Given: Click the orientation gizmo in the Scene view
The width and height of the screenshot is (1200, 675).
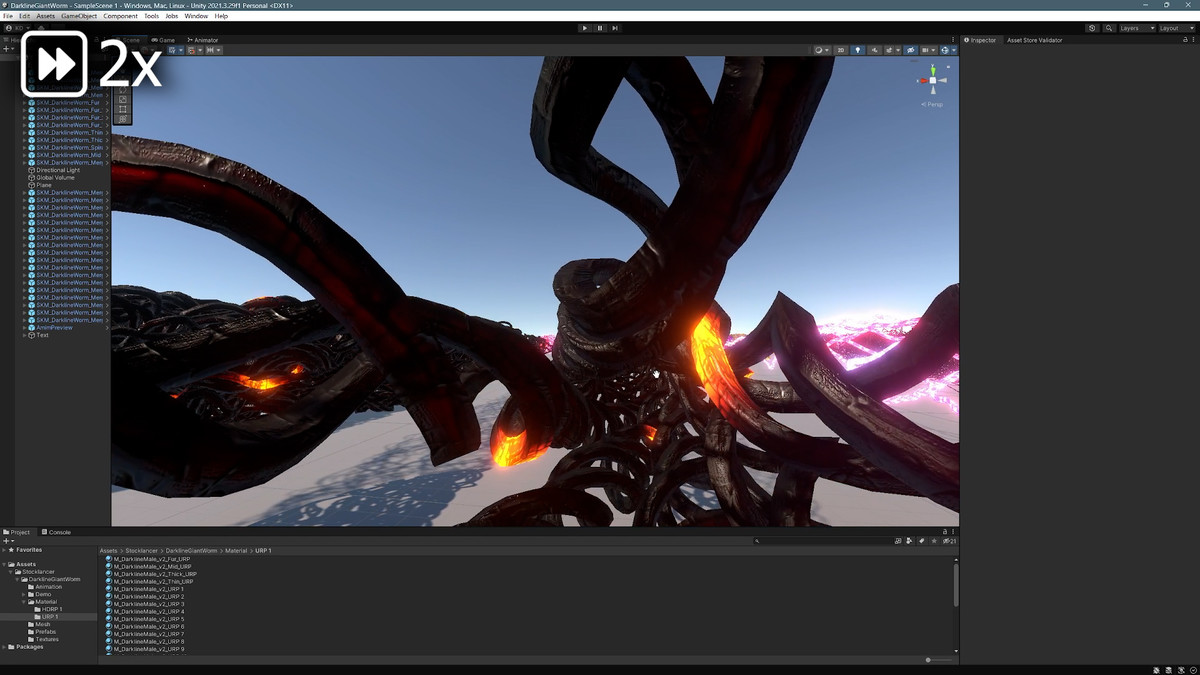Looking at the screenshot, I should pos(932,80).
